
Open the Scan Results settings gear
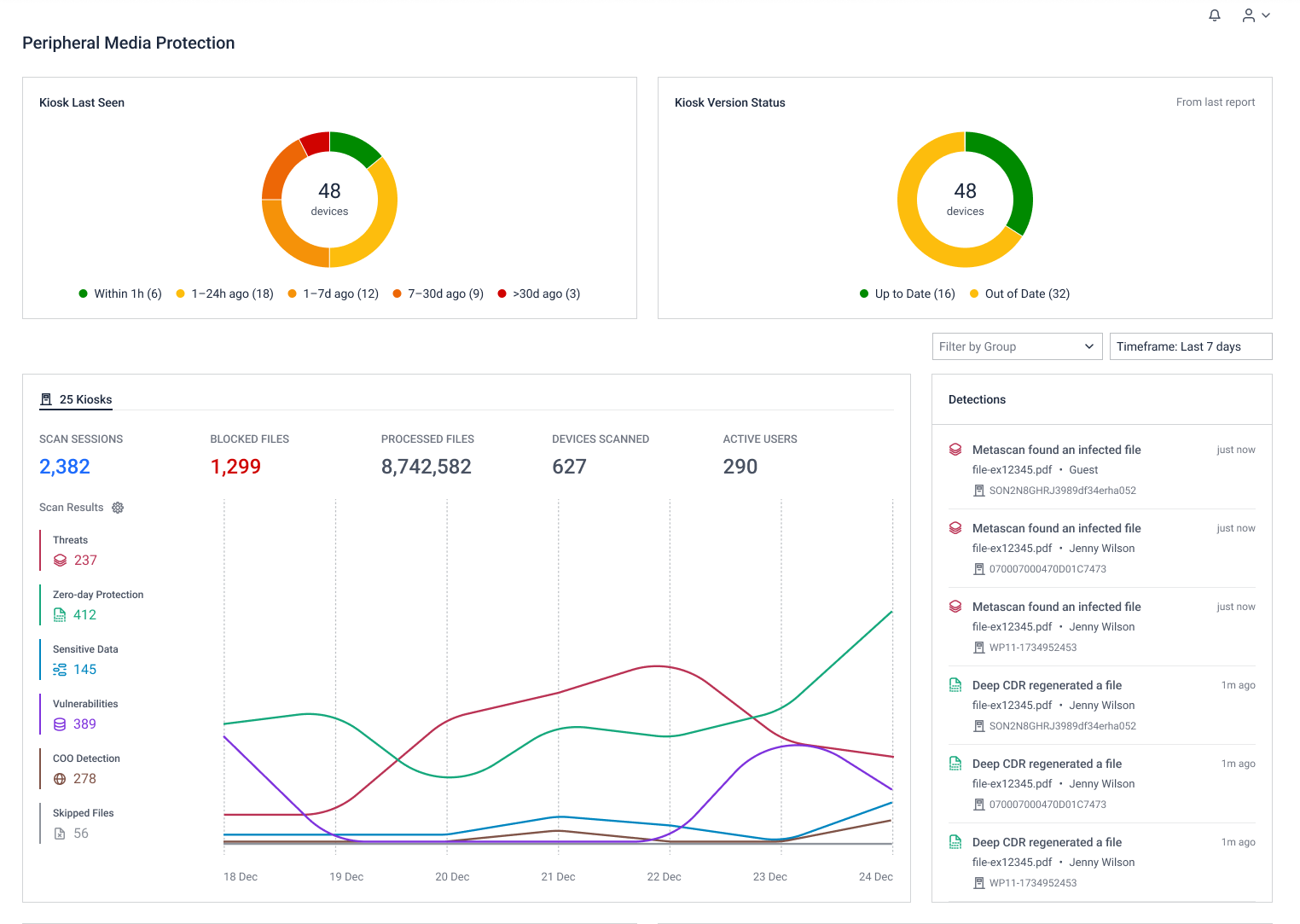[x=118, y=507]
